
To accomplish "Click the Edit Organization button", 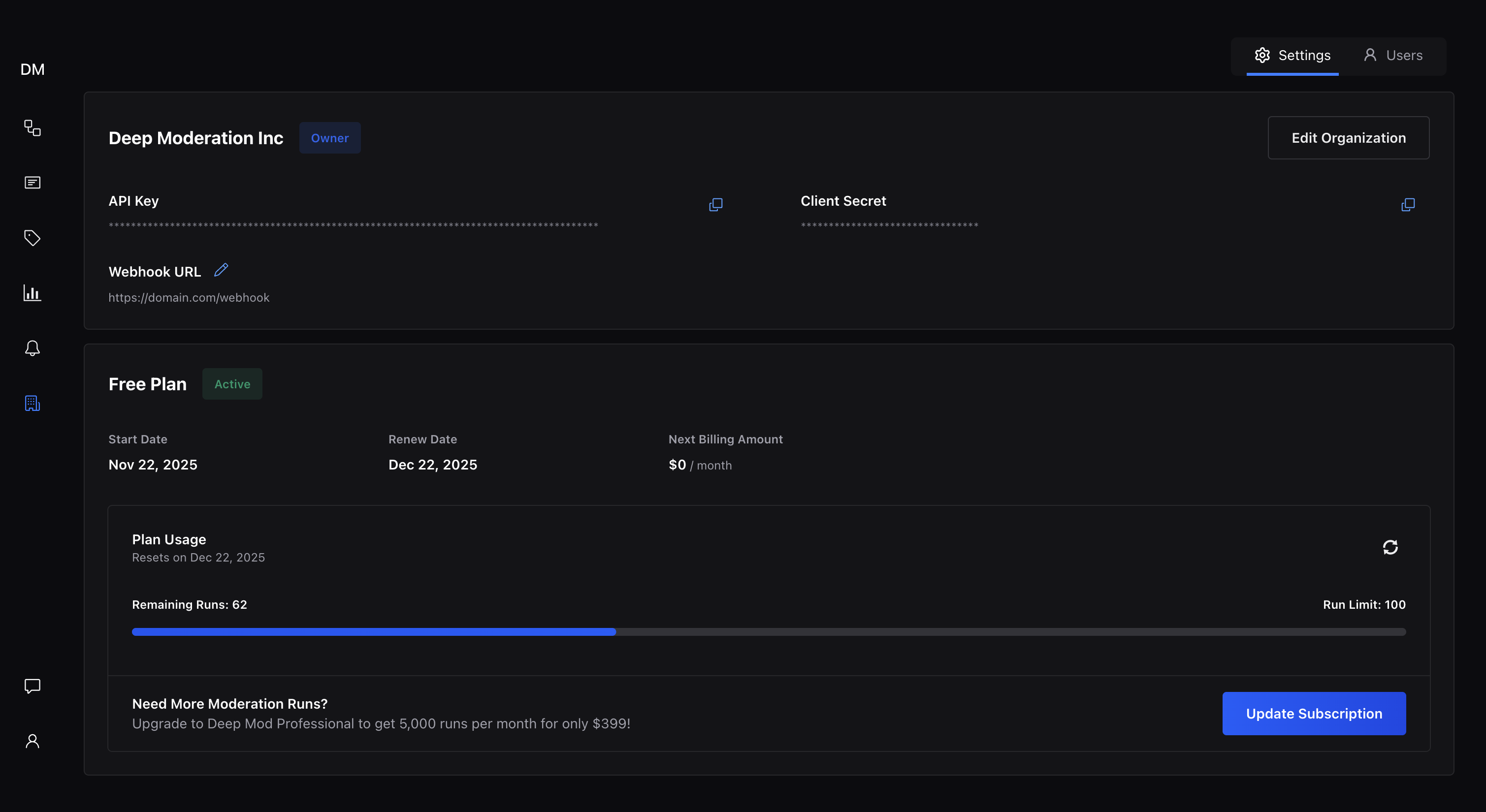I will pyautogui.click(x=1348, y=138).
